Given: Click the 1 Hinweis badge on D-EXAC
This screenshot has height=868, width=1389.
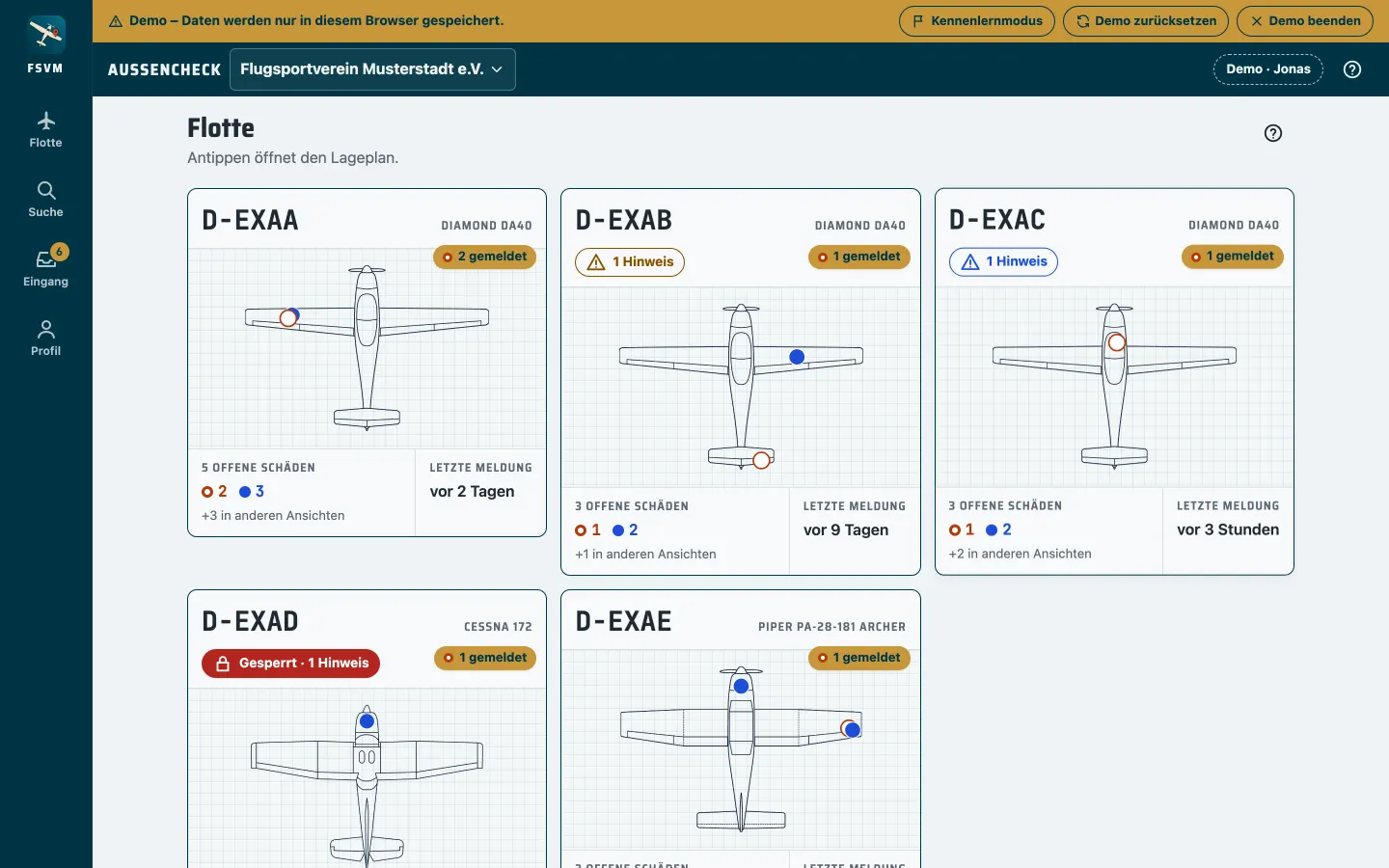Looking at the screenshot, I should pos(1003,261).
